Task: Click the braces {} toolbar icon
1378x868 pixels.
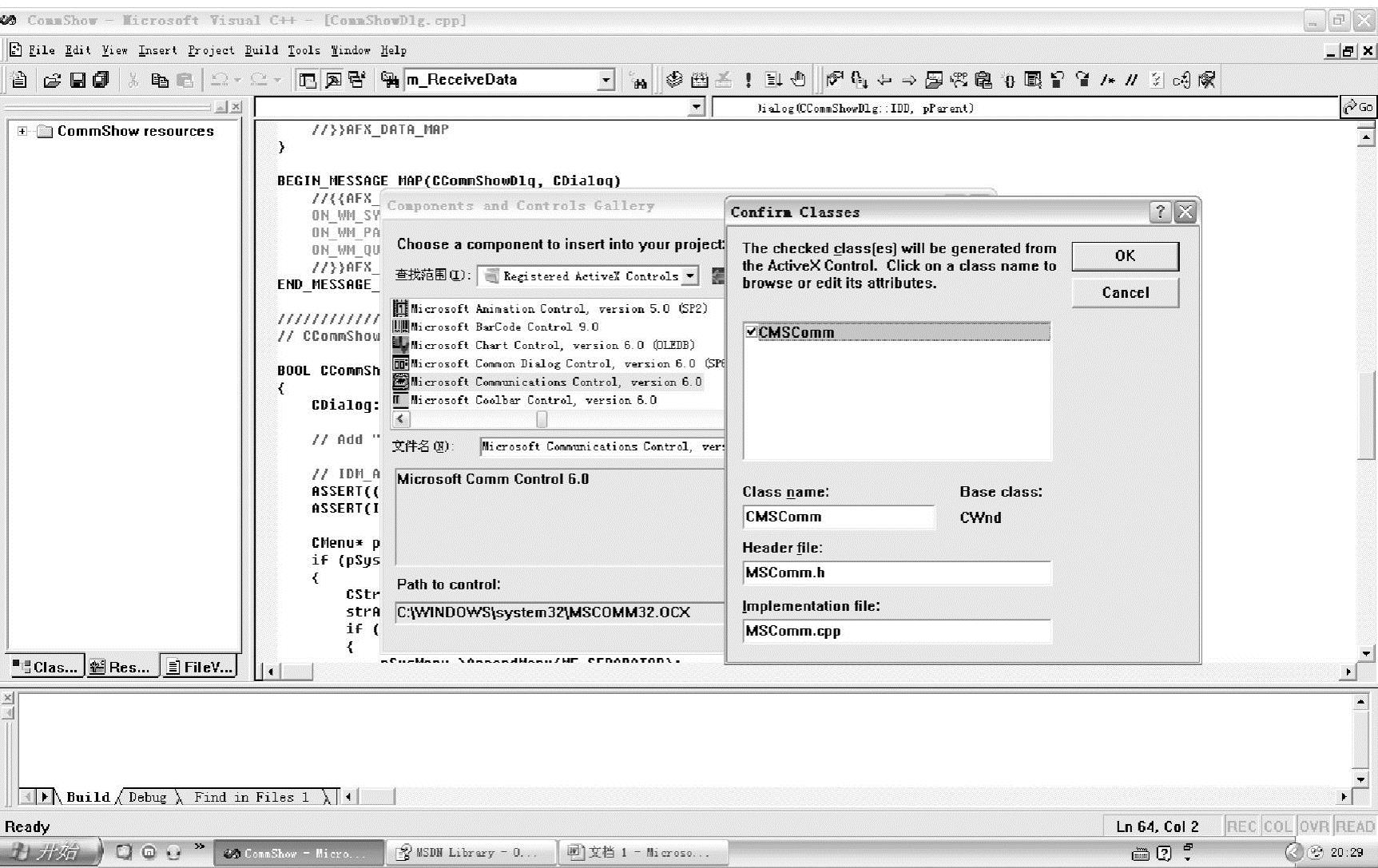Action: click(x=1009, y=80)
